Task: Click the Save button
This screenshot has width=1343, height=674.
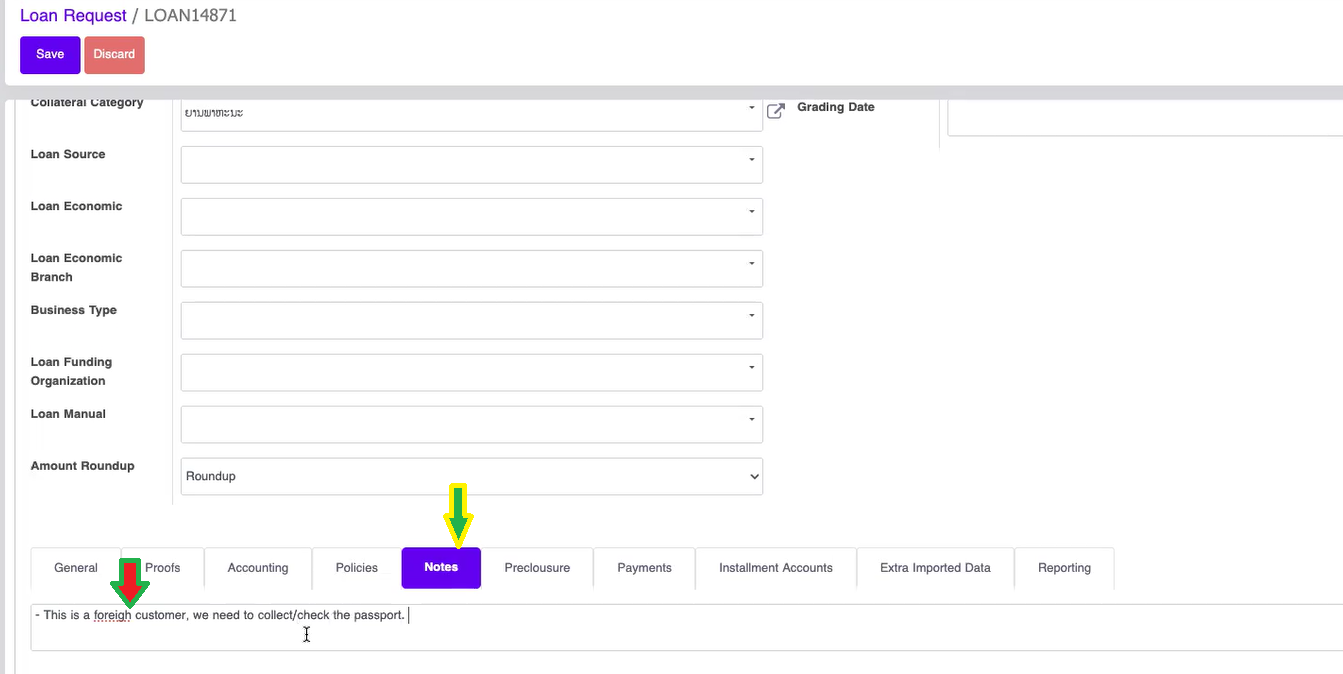Action: tap(50, 55)
